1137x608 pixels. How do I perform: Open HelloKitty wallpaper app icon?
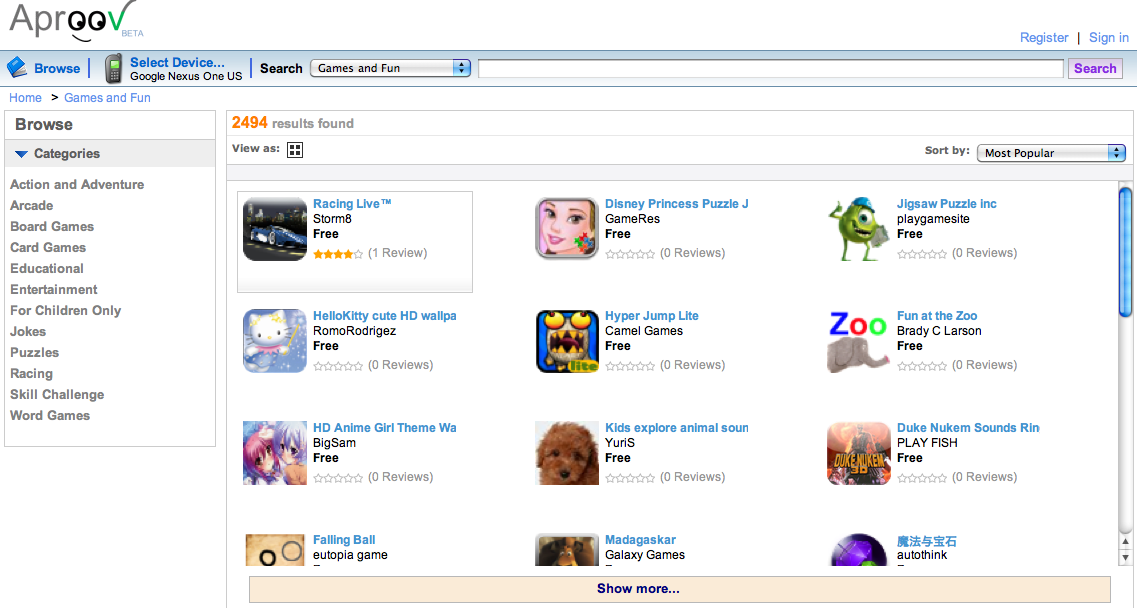click(x=275, y=341)
